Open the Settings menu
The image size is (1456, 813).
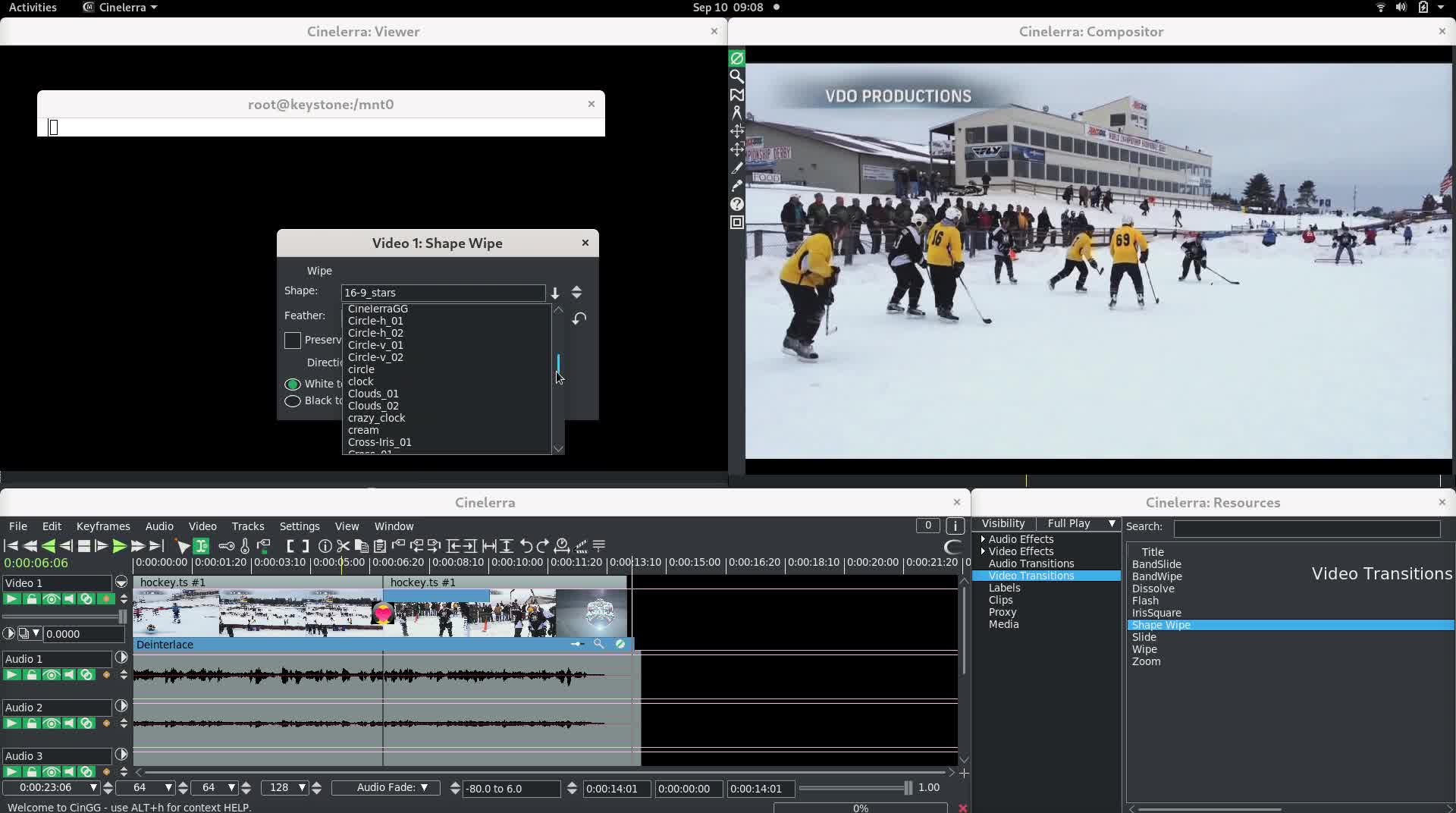(300, 526)
